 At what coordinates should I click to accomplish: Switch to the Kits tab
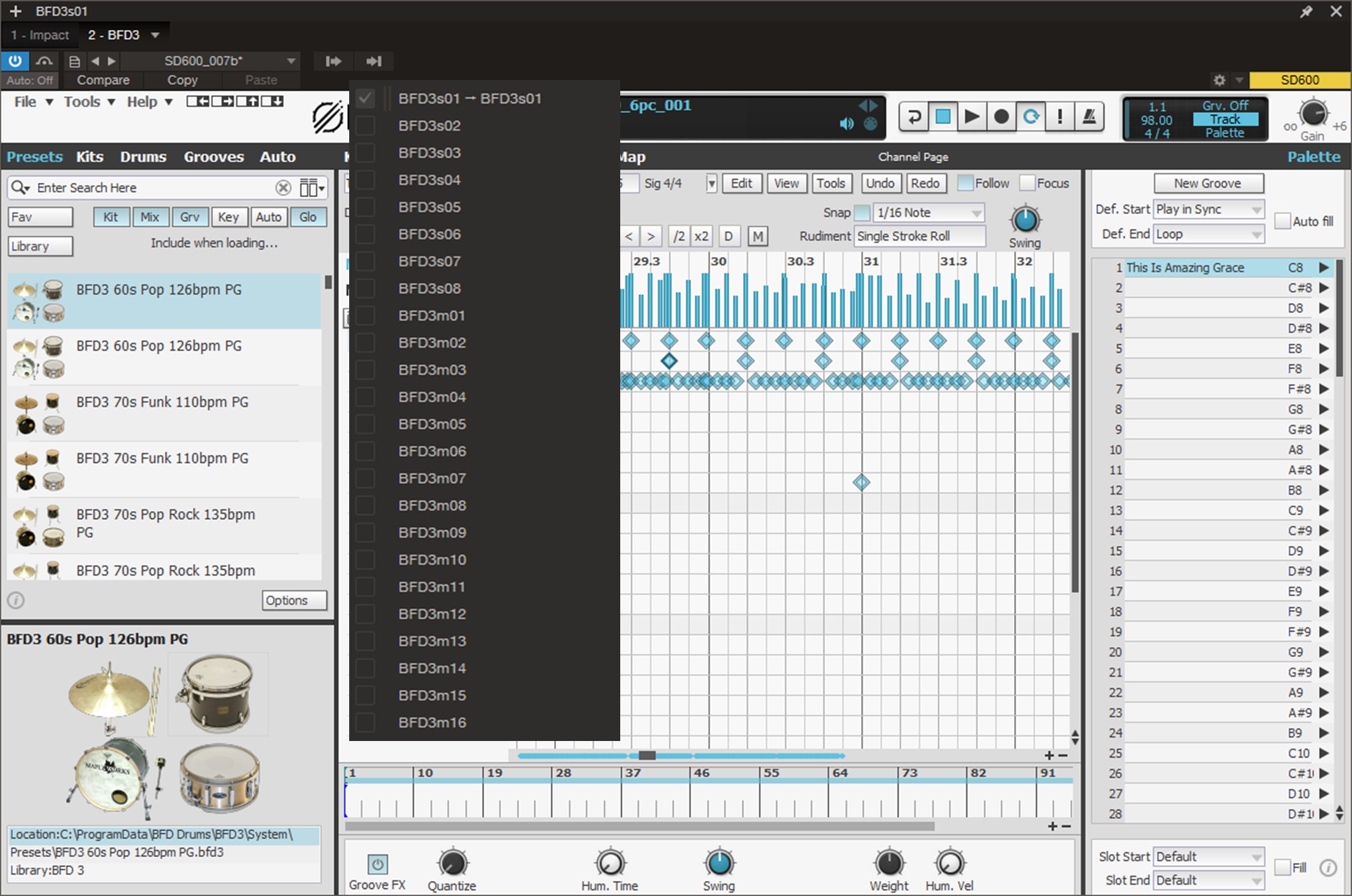coord(90,157)
